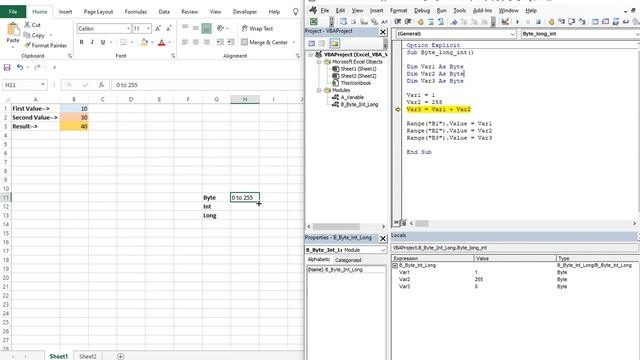
Task: Click the Orientation text-angle icon
Action: tap(221, 28)
